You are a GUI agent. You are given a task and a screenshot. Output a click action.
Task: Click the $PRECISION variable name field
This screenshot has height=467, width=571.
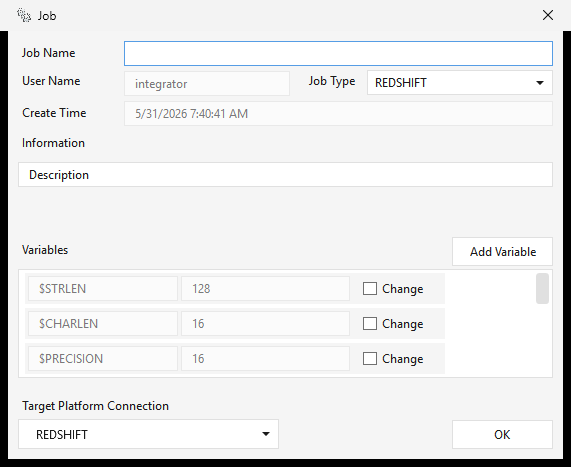103,358
